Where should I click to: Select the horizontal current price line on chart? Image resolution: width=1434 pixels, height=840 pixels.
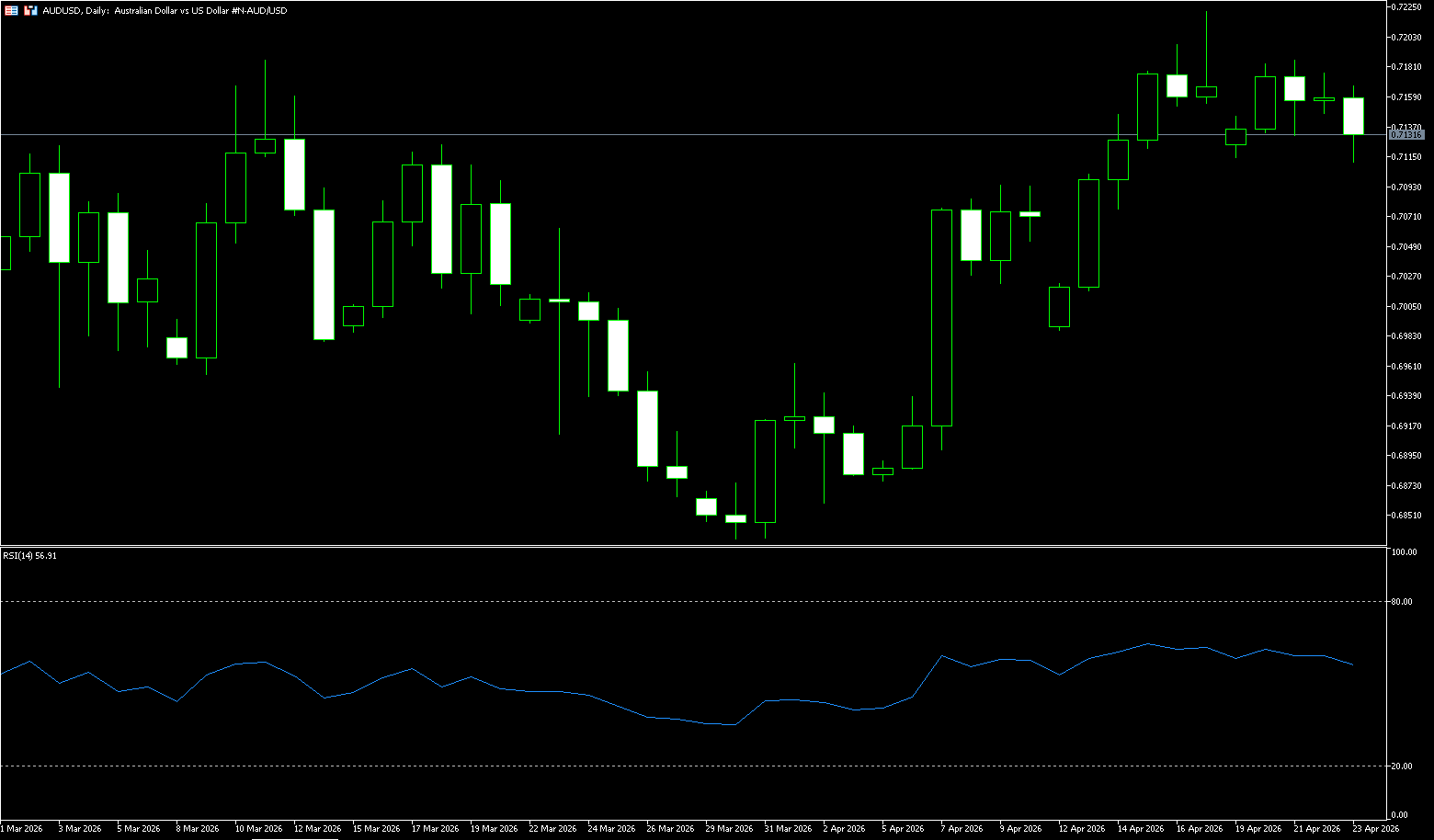pyautogui.click(x=643, y=134)
